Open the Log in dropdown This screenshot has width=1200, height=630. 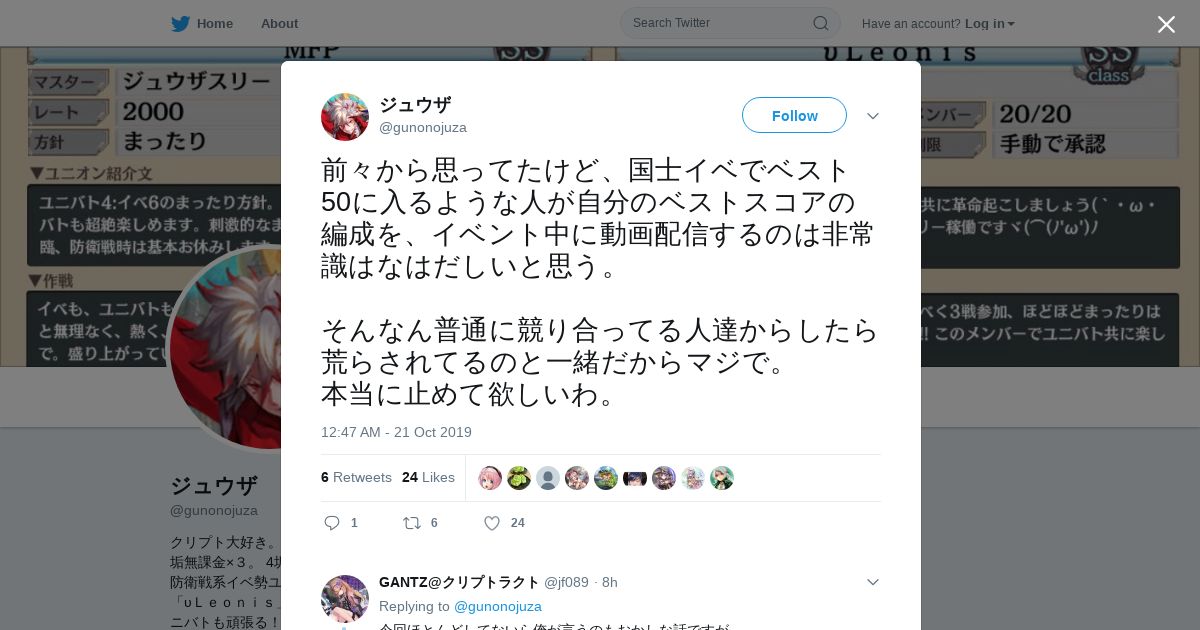click(x=989, y=23)
